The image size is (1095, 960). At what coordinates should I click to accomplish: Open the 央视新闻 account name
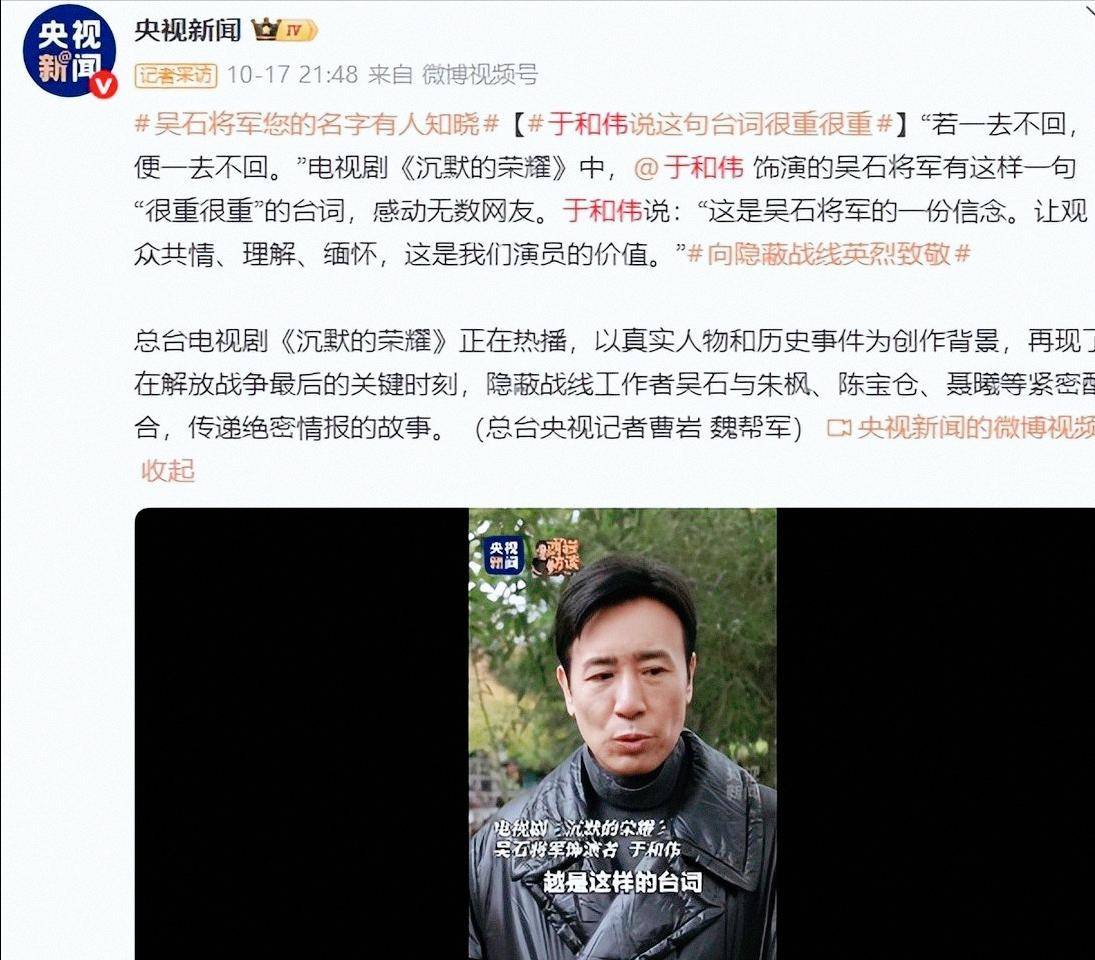[x=187, y=30]
